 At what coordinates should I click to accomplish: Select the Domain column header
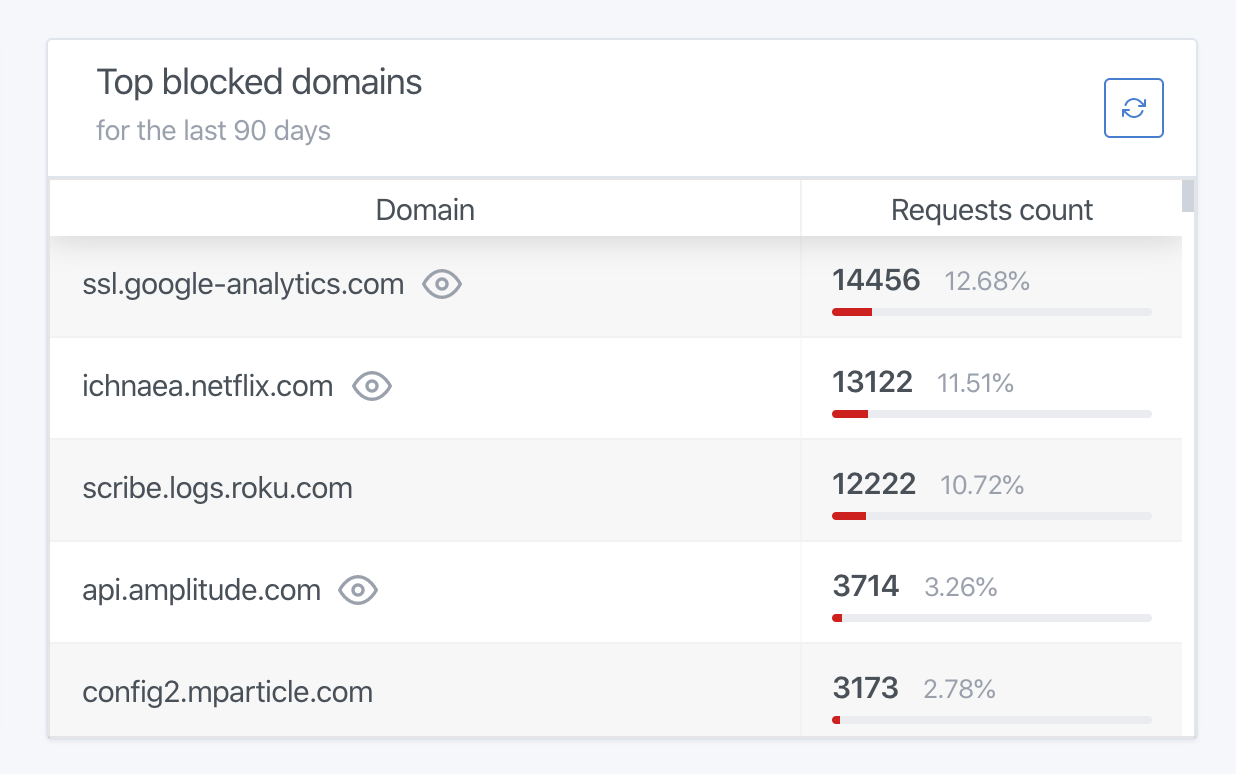click(x=424, y=210)
